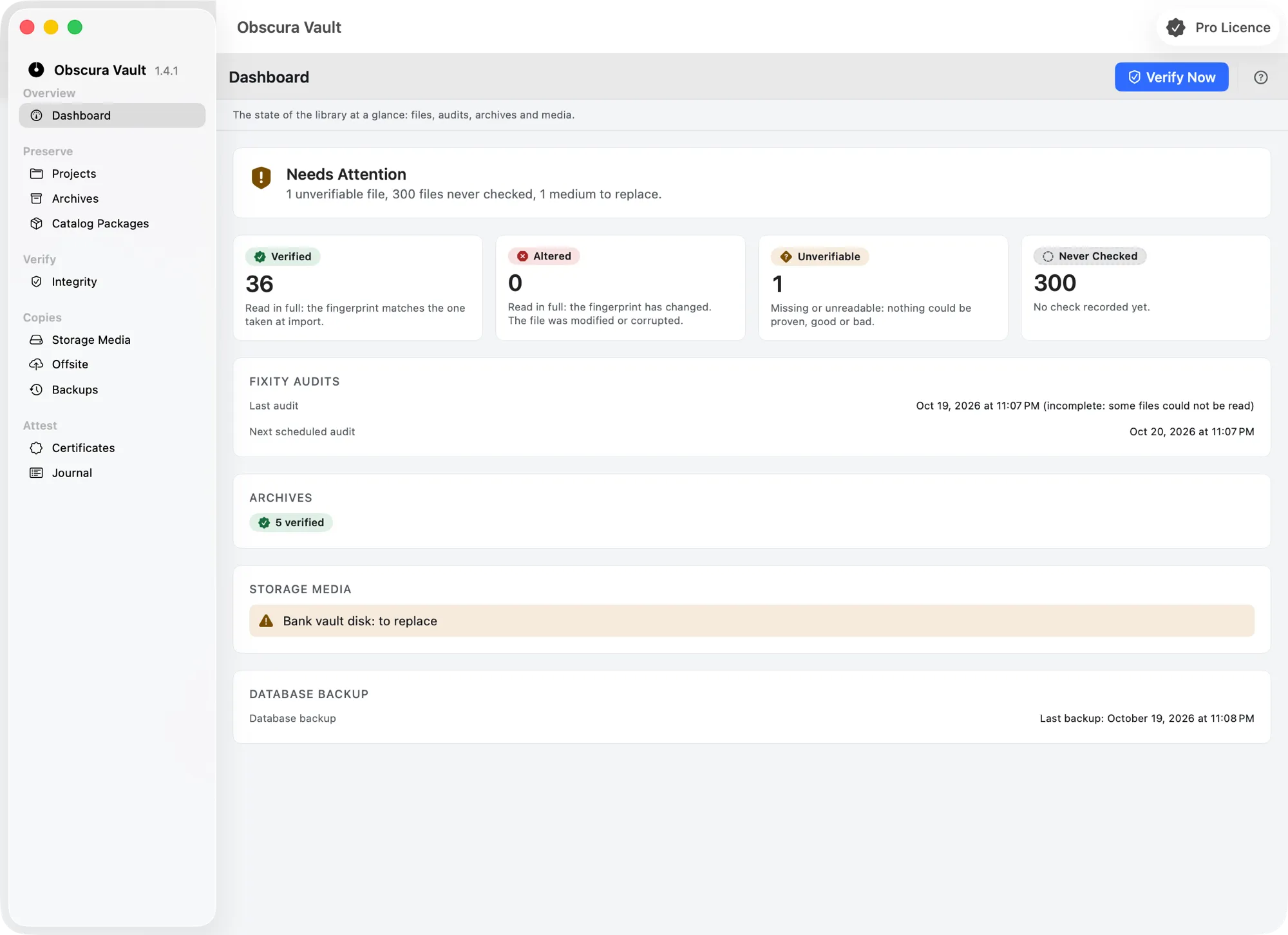The image size is (1288, 935).
Task: Click the Never Checked status pill
Action: pos(1090,256)
